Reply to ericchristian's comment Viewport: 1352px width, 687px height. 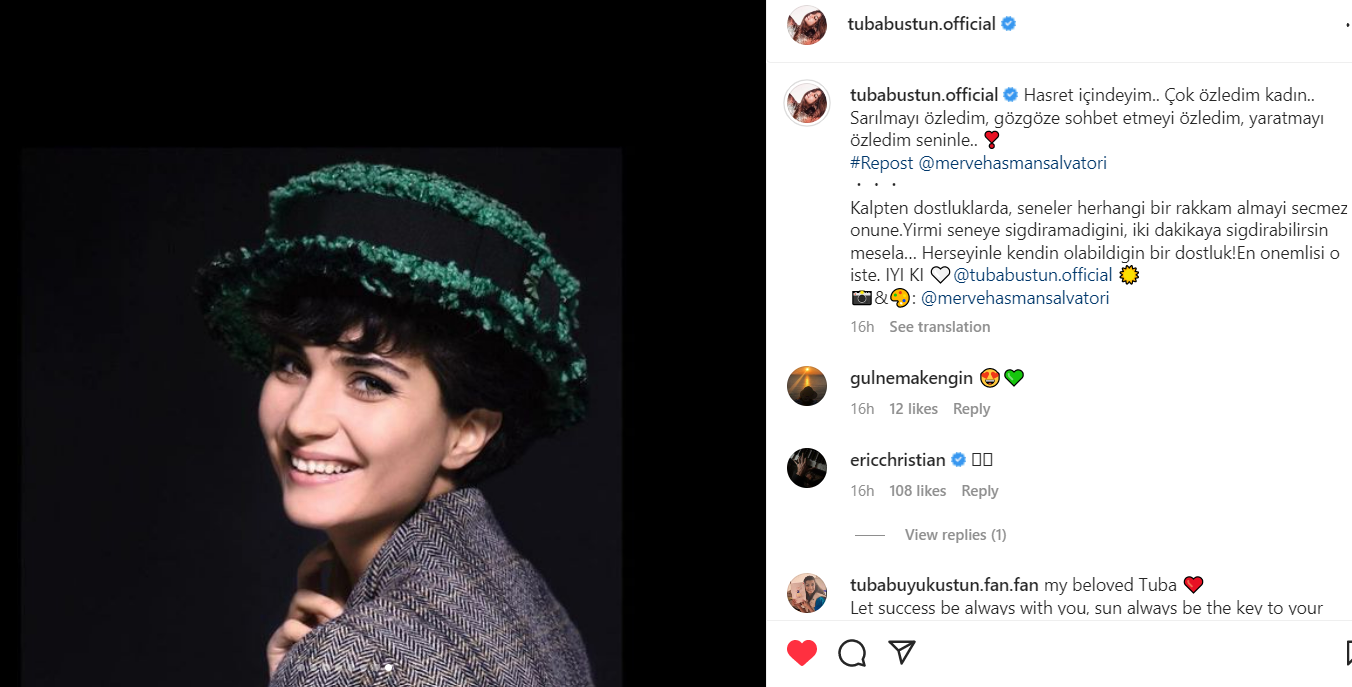click(x=979, y=491)
